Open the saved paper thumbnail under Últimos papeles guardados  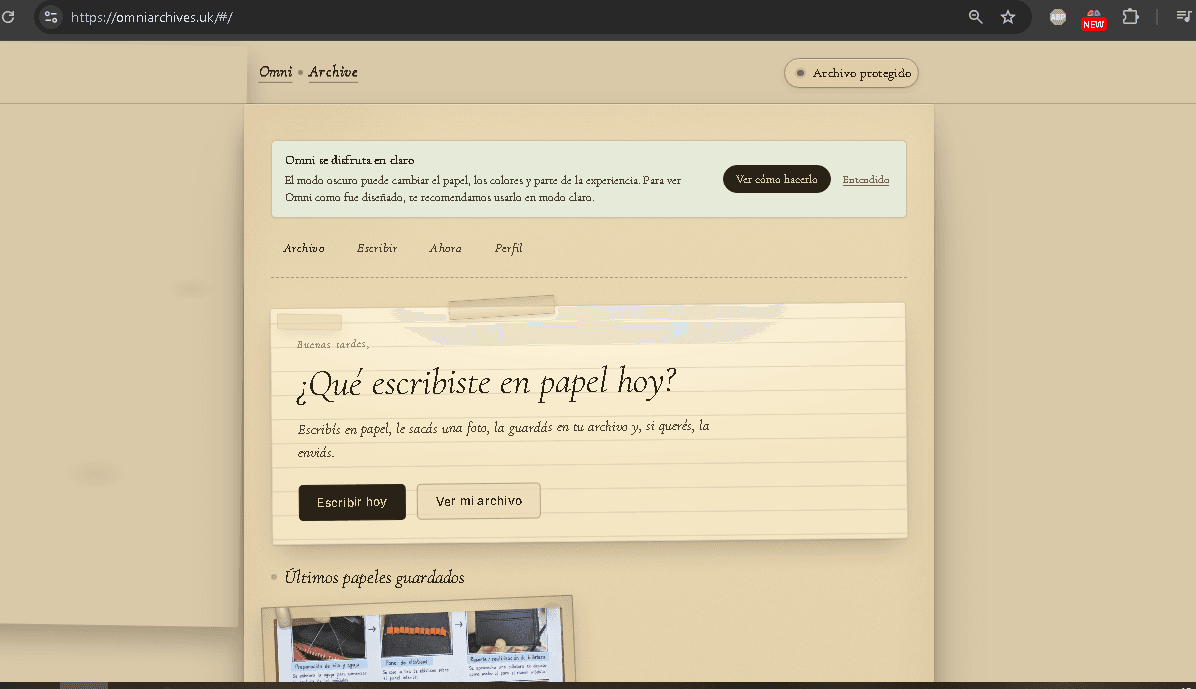pyautogui.click(x=417, y=639)
